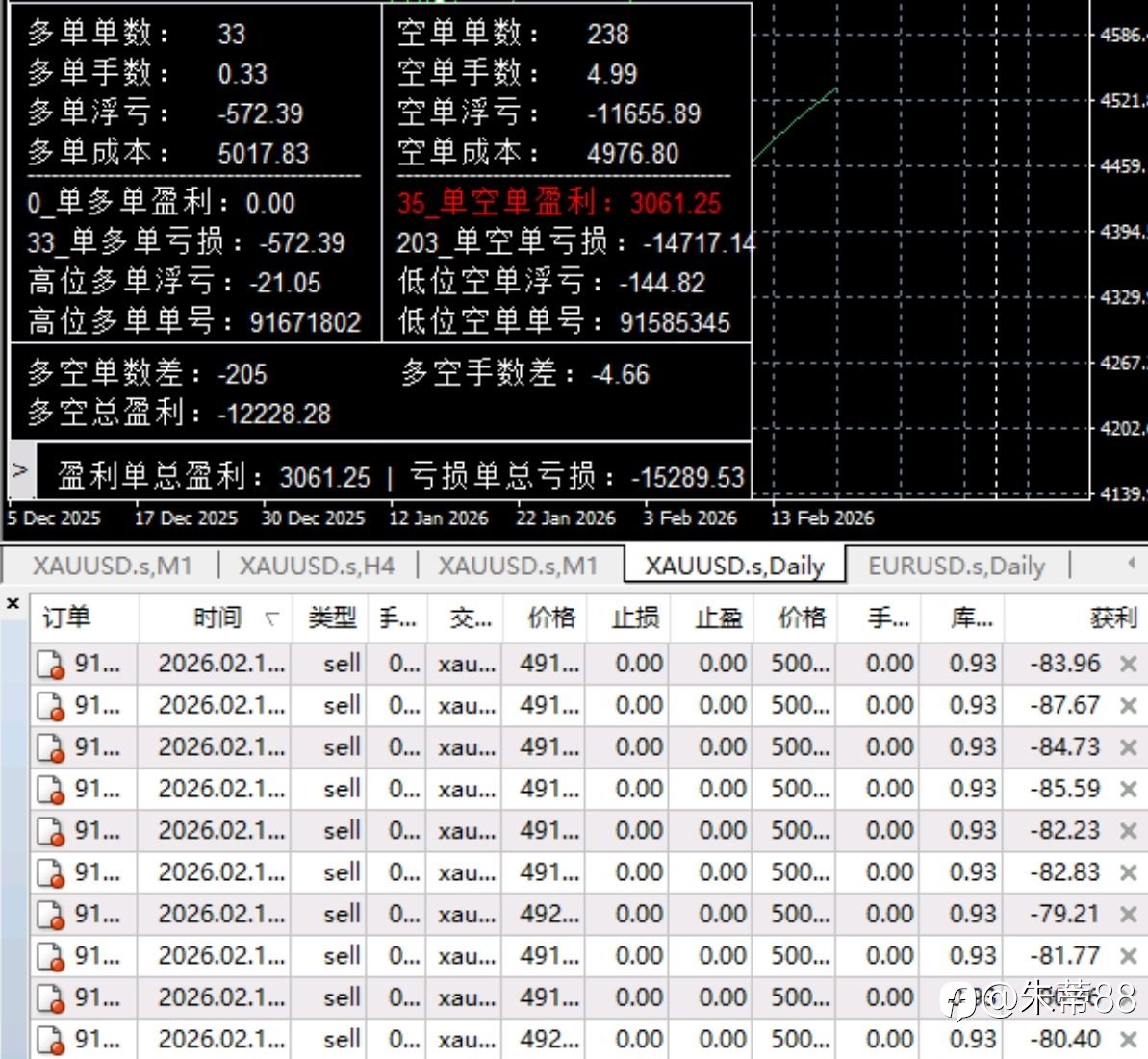Click the 空单成本 value 4976.80
Screen dimensions: 1148x1059
tap(632, 153)
